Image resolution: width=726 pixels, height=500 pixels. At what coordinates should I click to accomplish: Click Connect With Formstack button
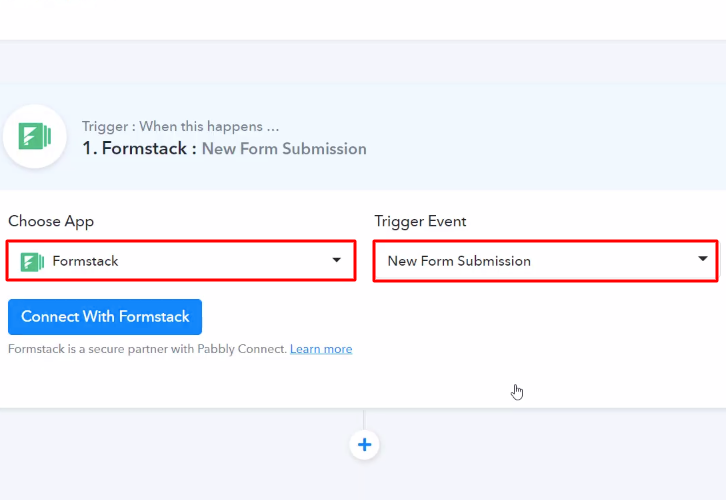click(x=105, y=317)
